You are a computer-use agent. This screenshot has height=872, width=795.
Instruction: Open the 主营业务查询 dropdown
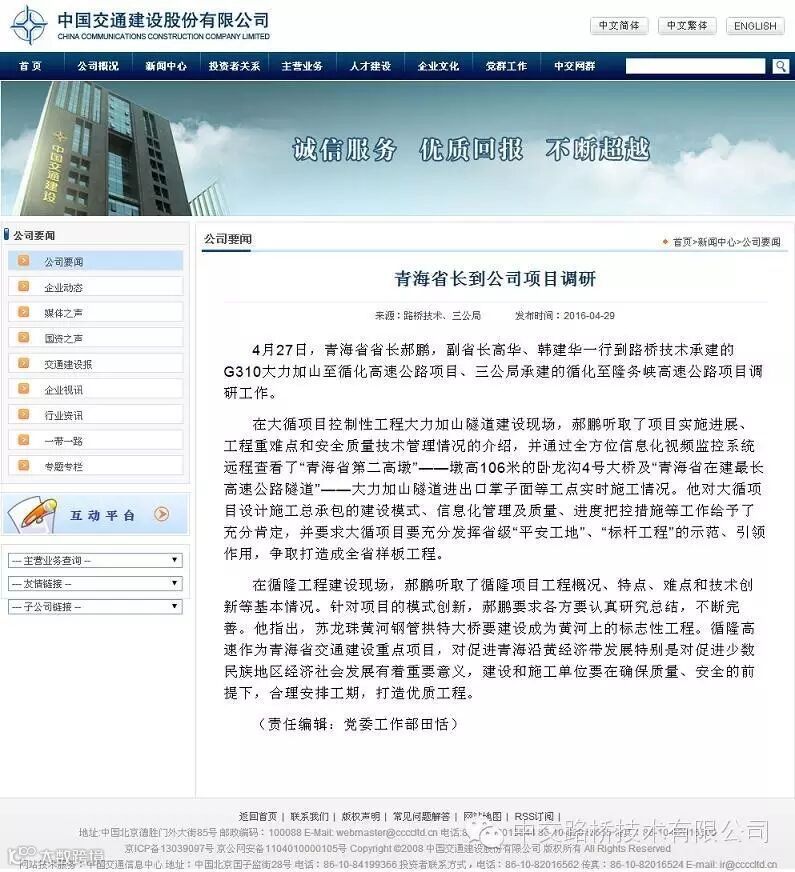[x=95, y=560]
